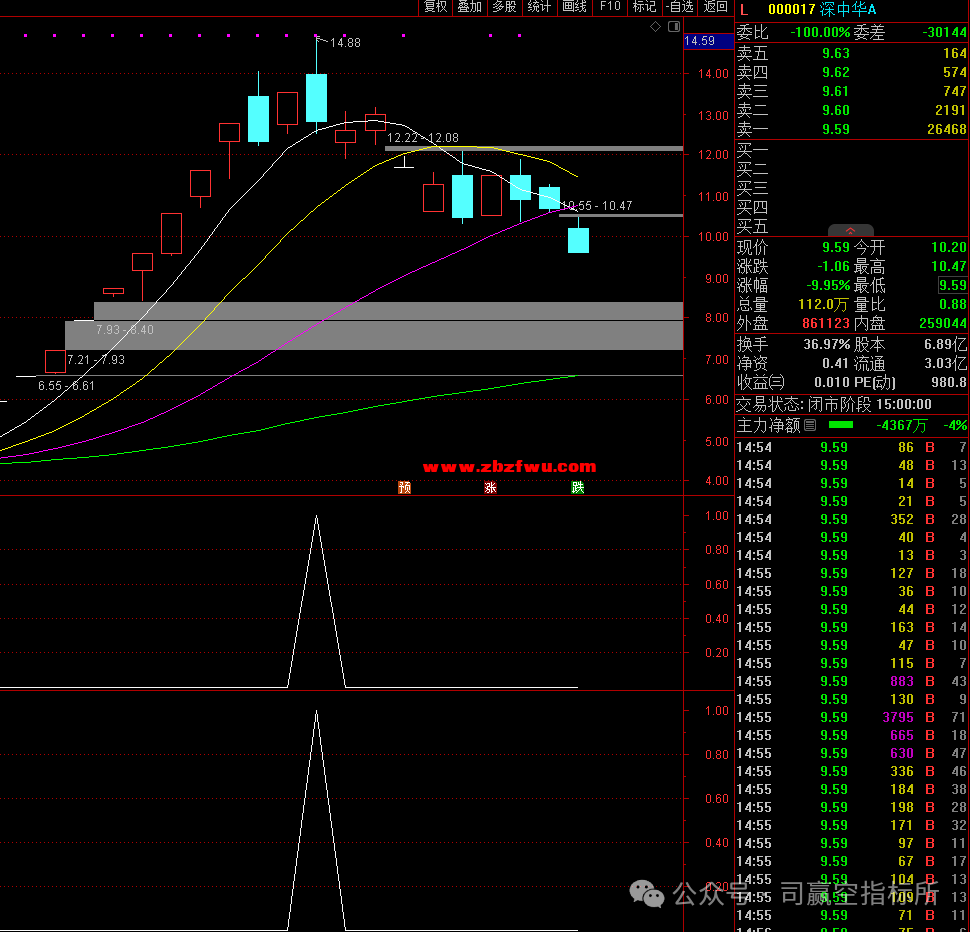Open F10 company information
The image size is (970, 932).
point(610,7)
